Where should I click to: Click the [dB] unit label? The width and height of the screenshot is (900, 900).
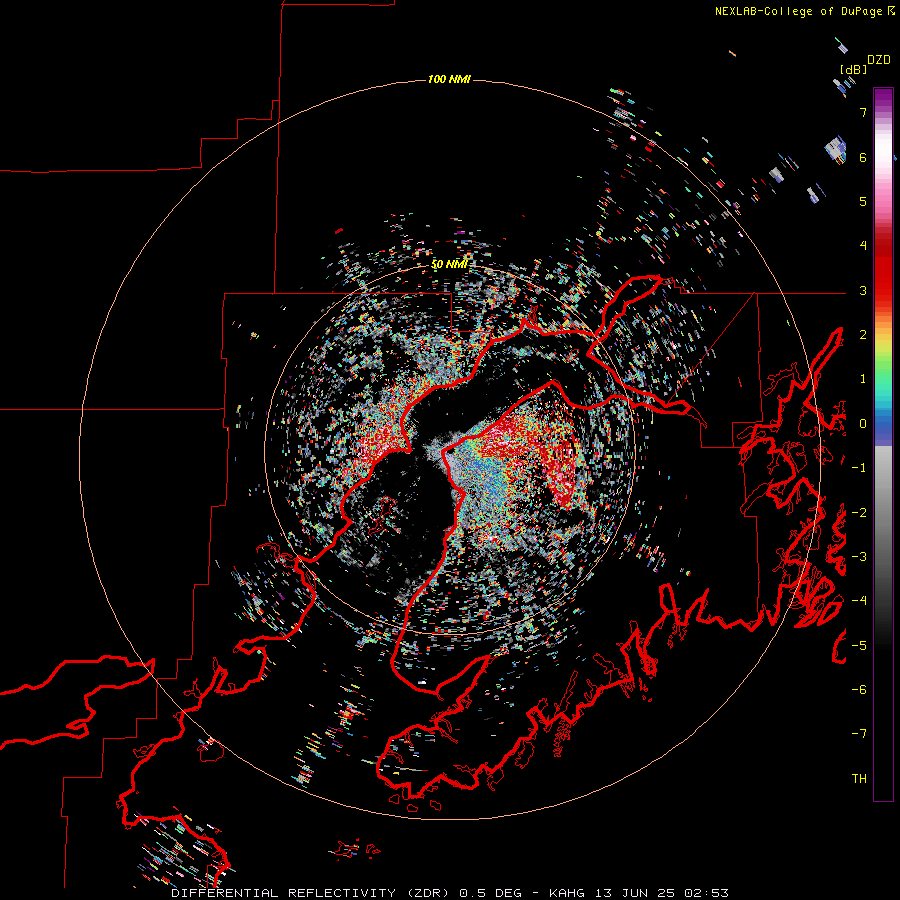point(854,69)
